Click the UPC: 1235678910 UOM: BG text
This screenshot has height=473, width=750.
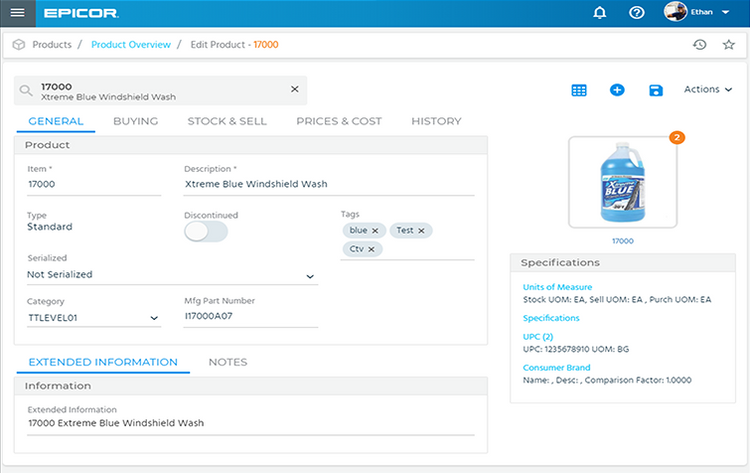point(576,349)
